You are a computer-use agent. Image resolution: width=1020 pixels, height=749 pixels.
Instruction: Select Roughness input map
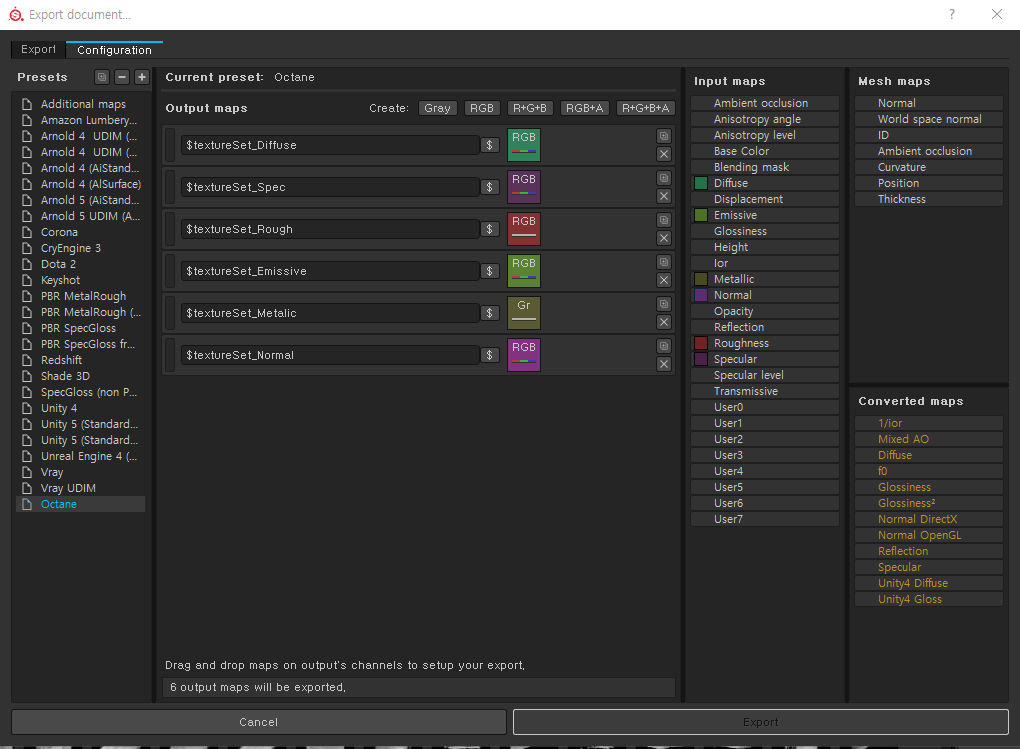pyautogui.click(x=765, y=343)
